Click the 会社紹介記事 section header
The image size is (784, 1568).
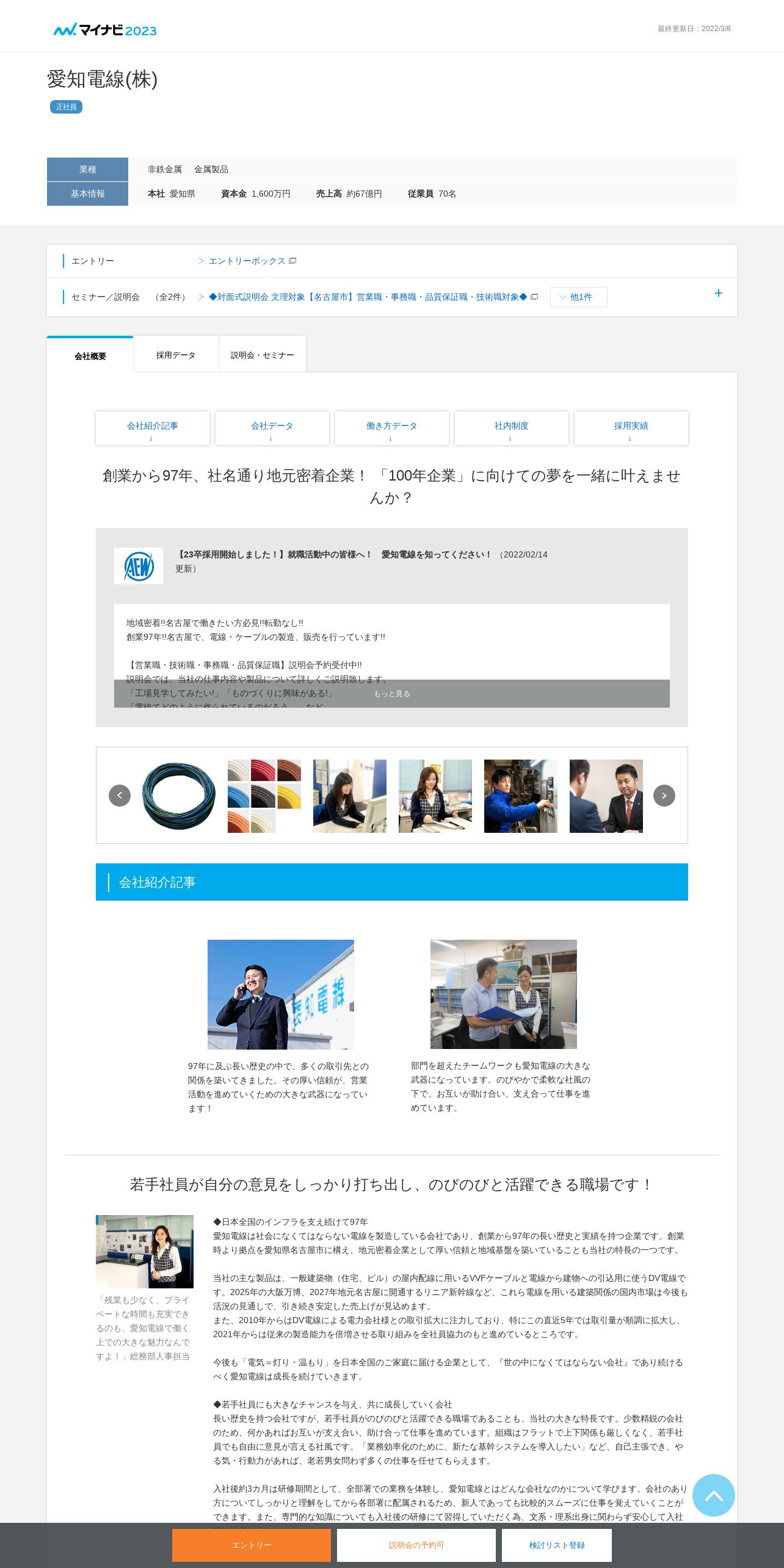pyautogui.click(x=392, y=882)
